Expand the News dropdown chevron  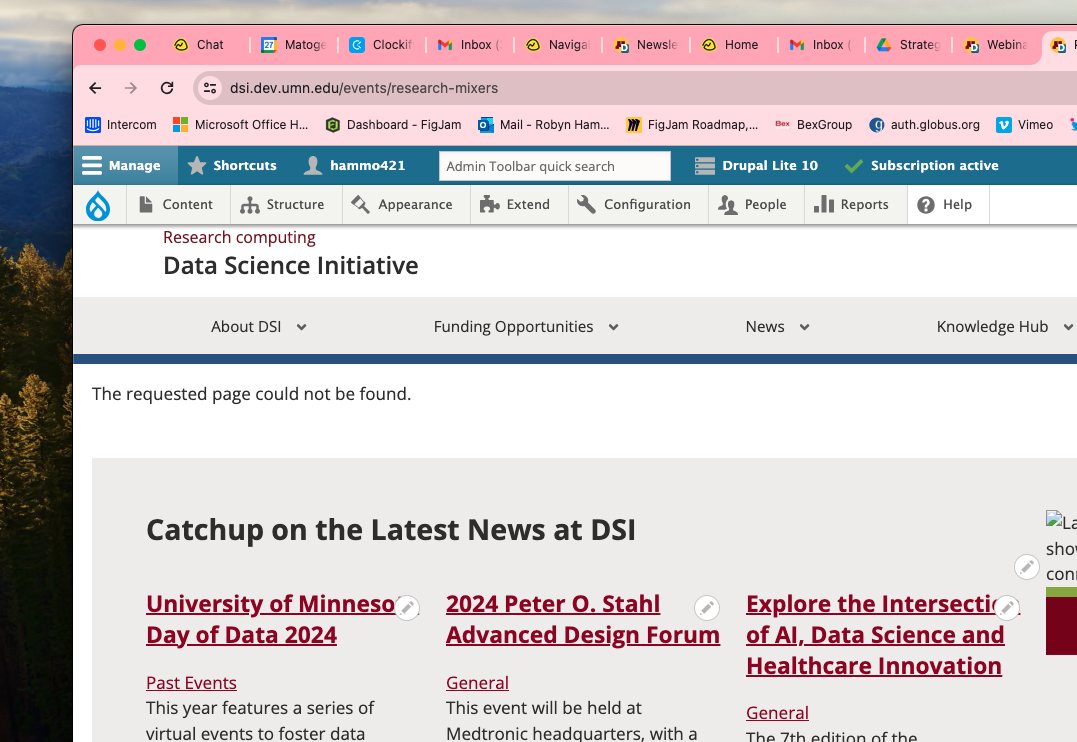pyautogui.click(x=804, y=327)
